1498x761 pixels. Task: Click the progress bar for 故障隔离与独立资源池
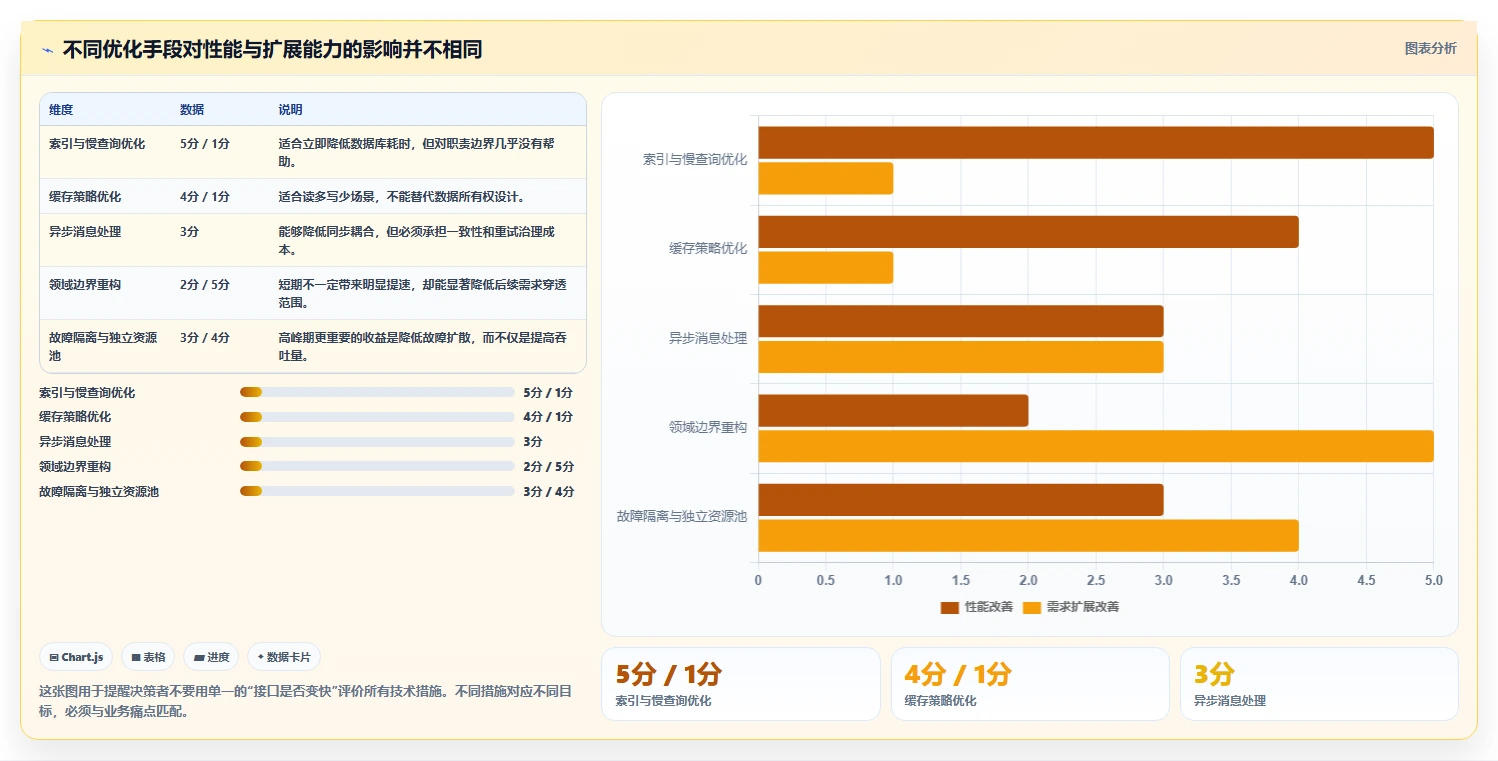click(x=377, y=491)
